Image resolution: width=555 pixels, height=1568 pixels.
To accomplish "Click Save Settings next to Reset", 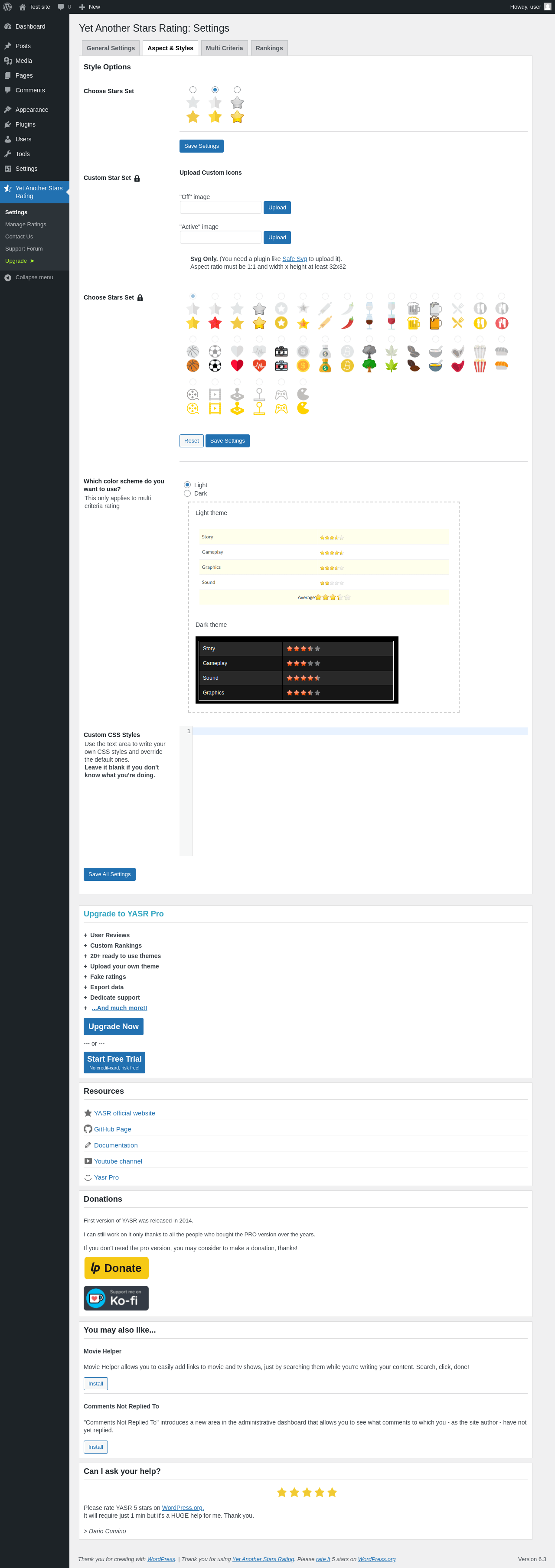I will [228, 441].
